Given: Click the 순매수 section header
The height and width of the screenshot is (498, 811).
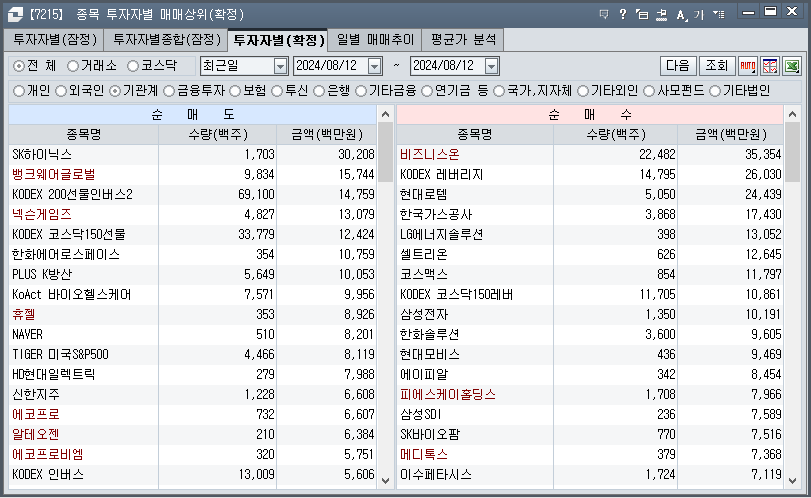Looking at the screenshot, I should 590,114.
